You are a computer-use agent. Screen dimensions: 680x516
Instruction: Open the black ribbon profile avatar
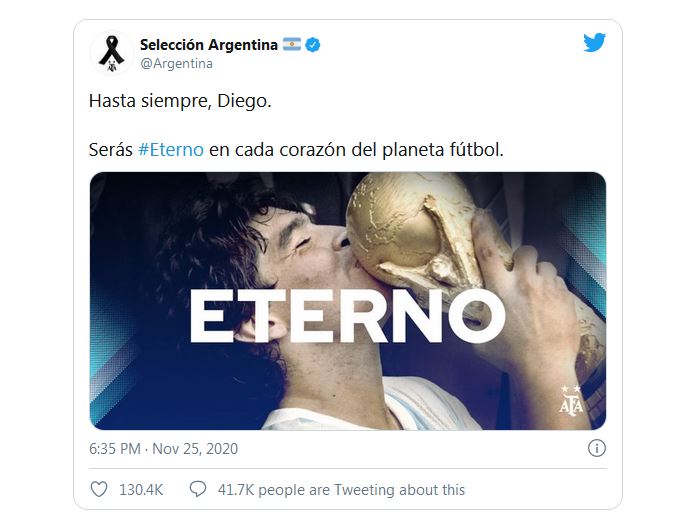coord(112,53)
